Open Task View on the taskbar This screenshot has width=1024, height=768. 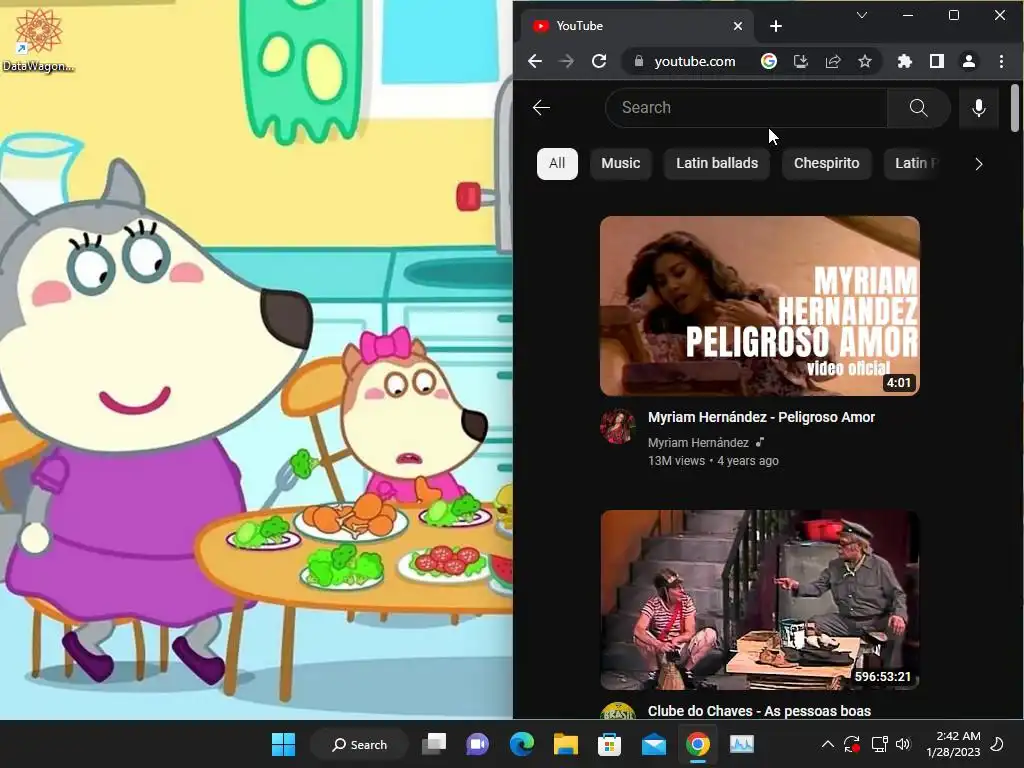[x=434, y=744]
